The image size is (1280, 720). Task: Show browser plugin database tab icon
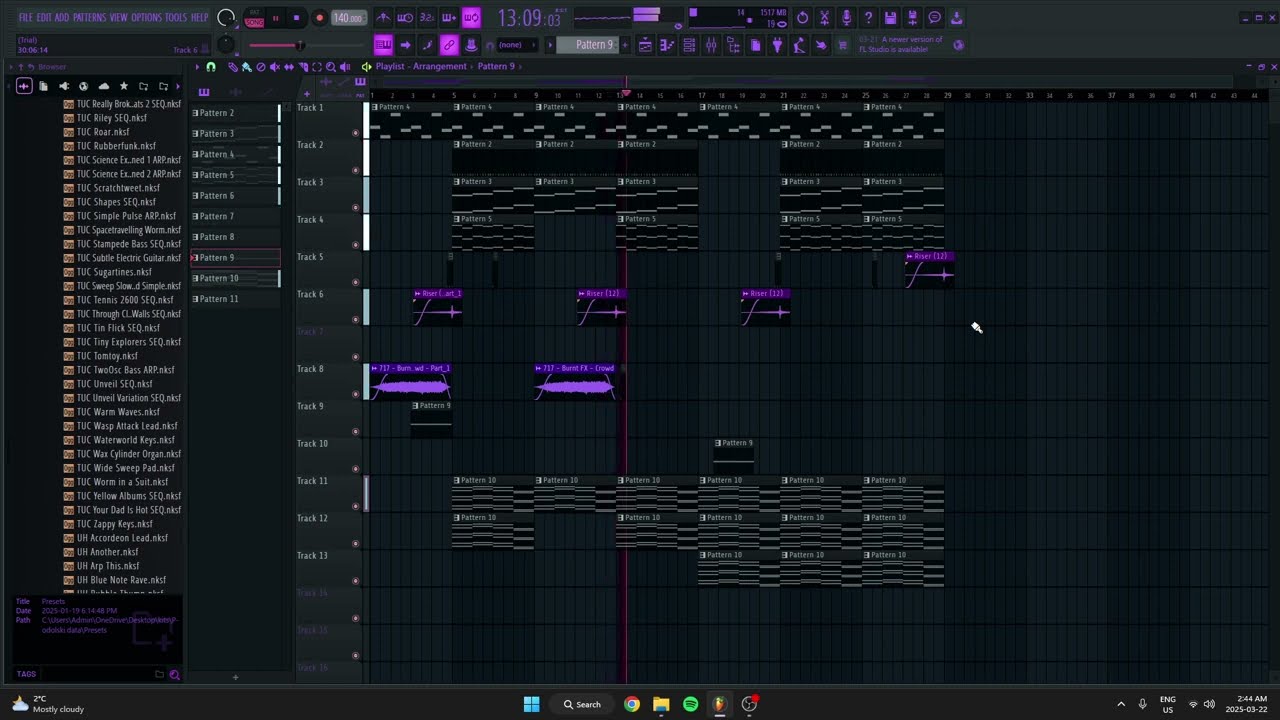64,86
